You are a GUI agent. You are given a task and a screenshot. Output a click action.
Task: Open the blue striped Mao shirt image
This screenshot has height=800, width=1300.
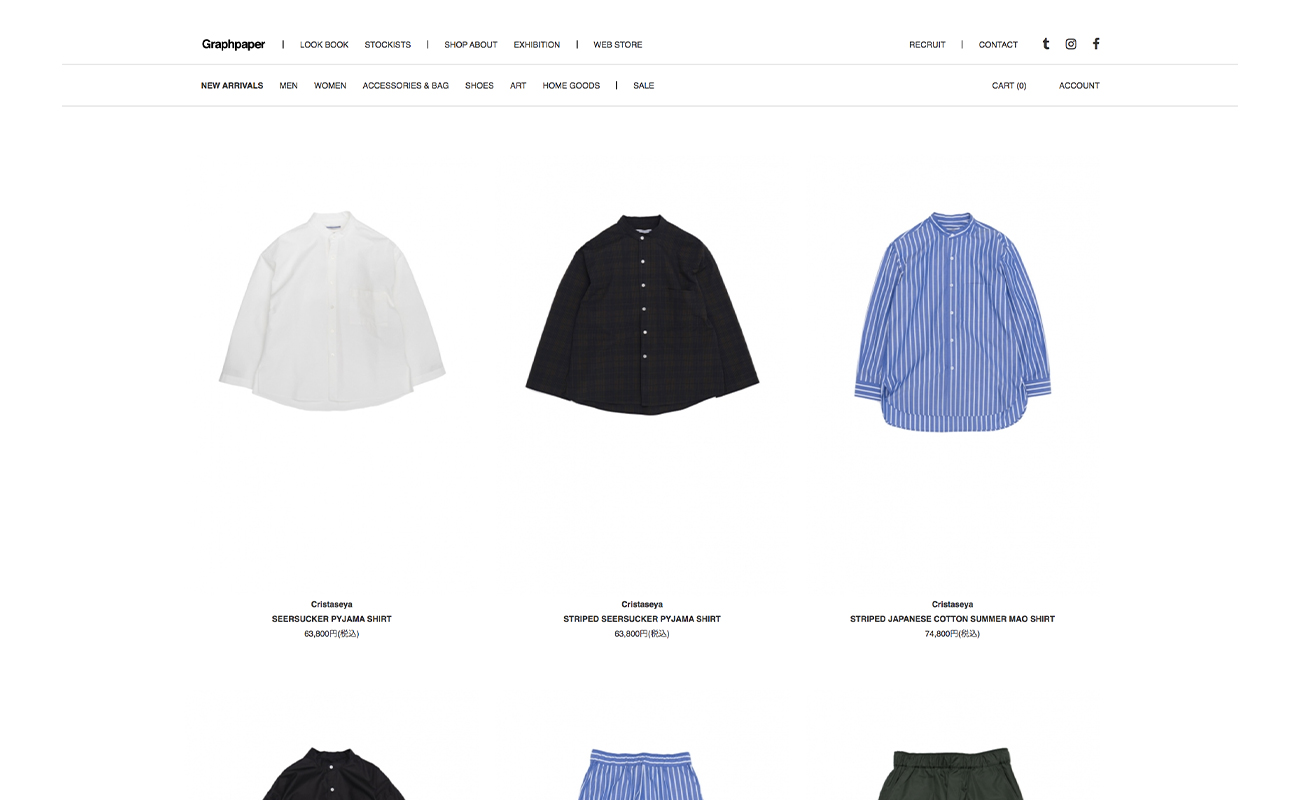pos(952,321)
